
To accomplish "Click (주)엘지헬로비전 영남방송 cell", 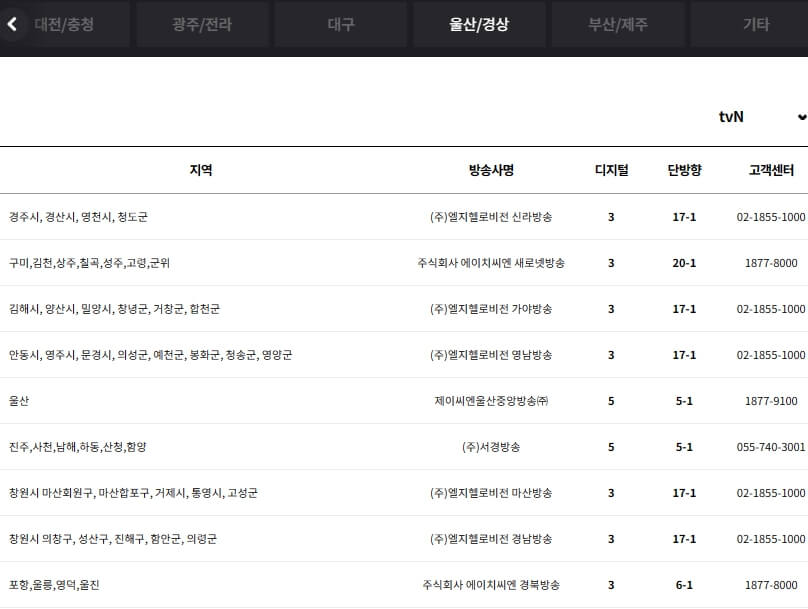I will (x=491, y=355).
